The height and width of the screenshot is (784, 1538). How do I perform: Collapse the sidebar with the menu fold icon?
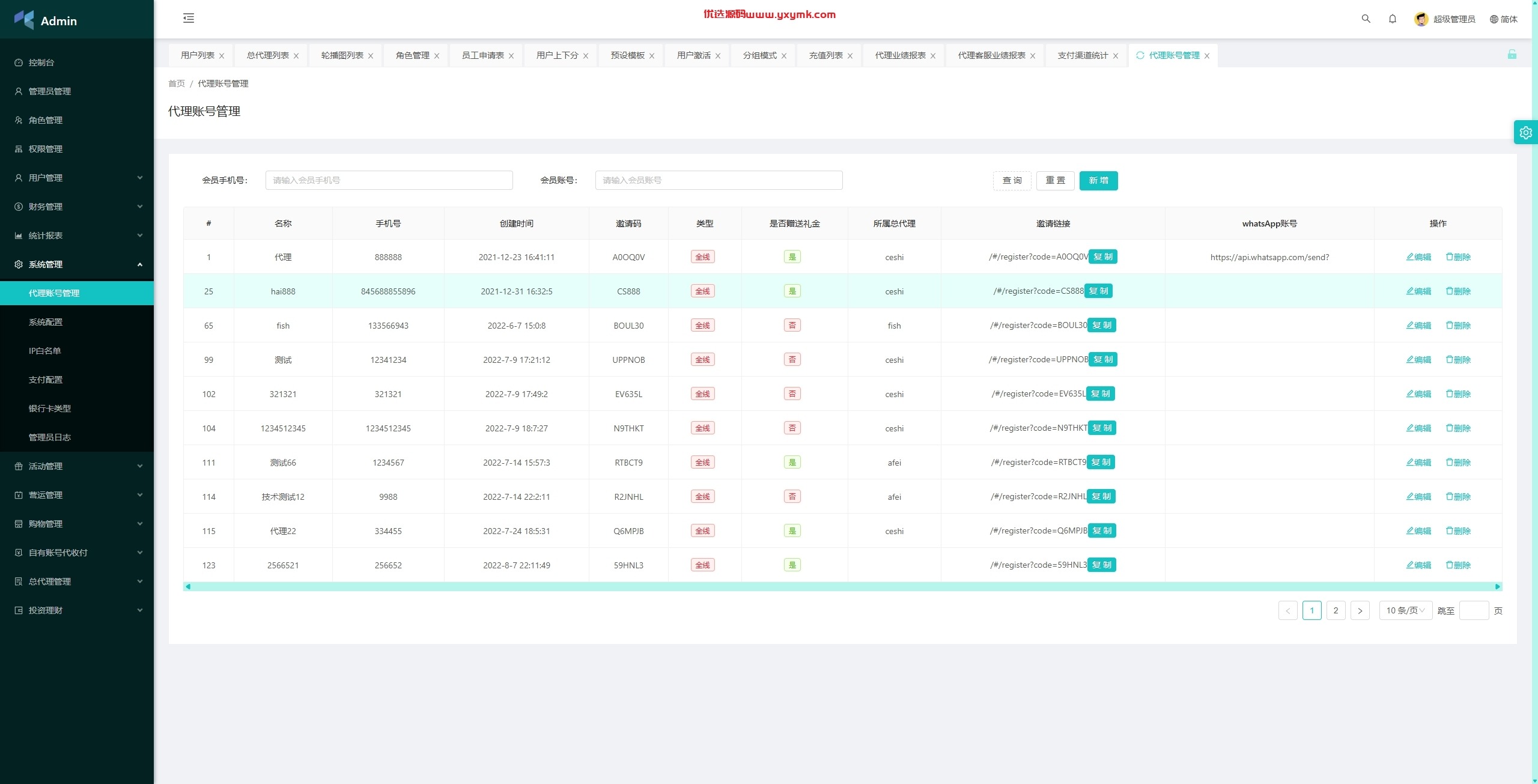click(x=189, y=19)
